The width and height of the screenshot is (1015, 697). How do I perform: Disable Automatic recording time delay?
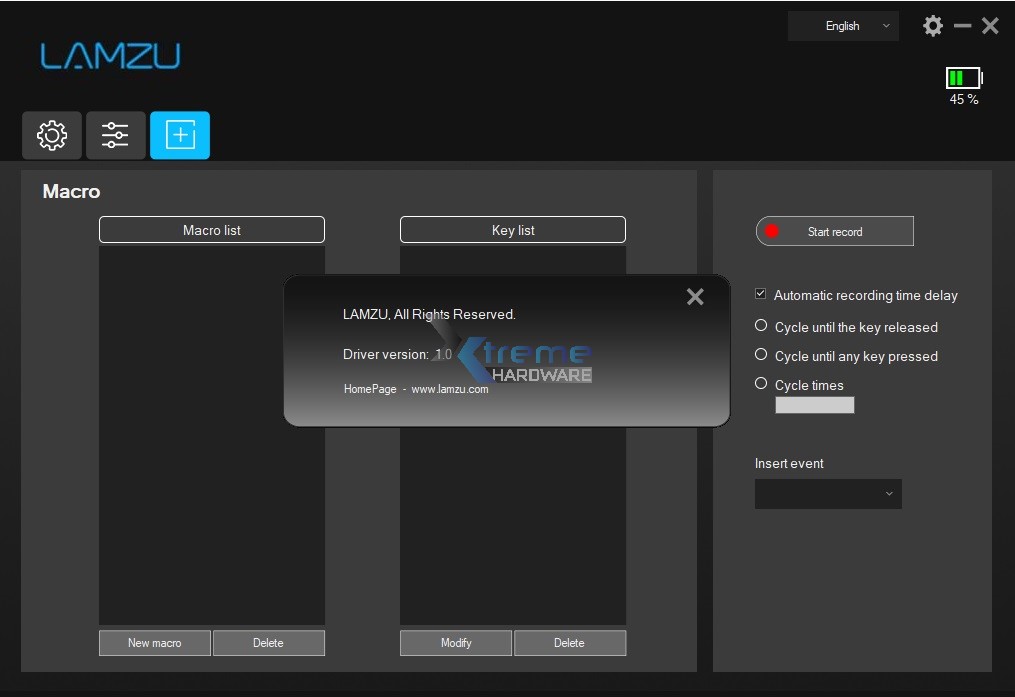click(x=761, y=293)
